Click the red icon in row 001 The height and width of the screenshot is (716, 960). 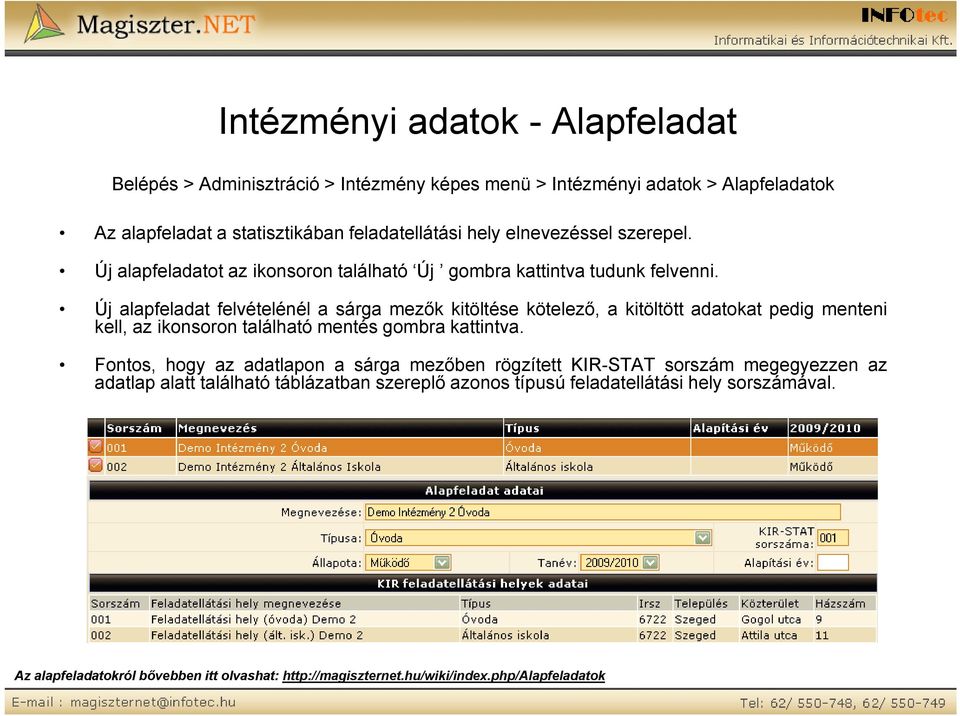[x=96, y=447]
